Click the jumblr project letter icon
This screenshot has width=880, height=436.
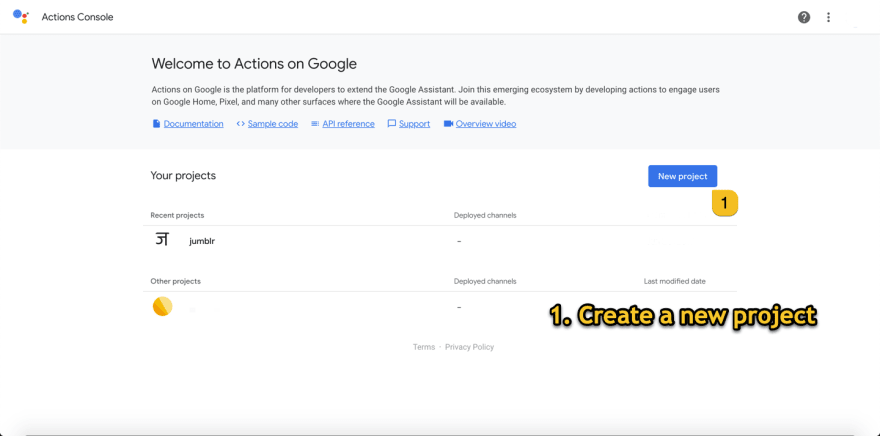point(162,240)
